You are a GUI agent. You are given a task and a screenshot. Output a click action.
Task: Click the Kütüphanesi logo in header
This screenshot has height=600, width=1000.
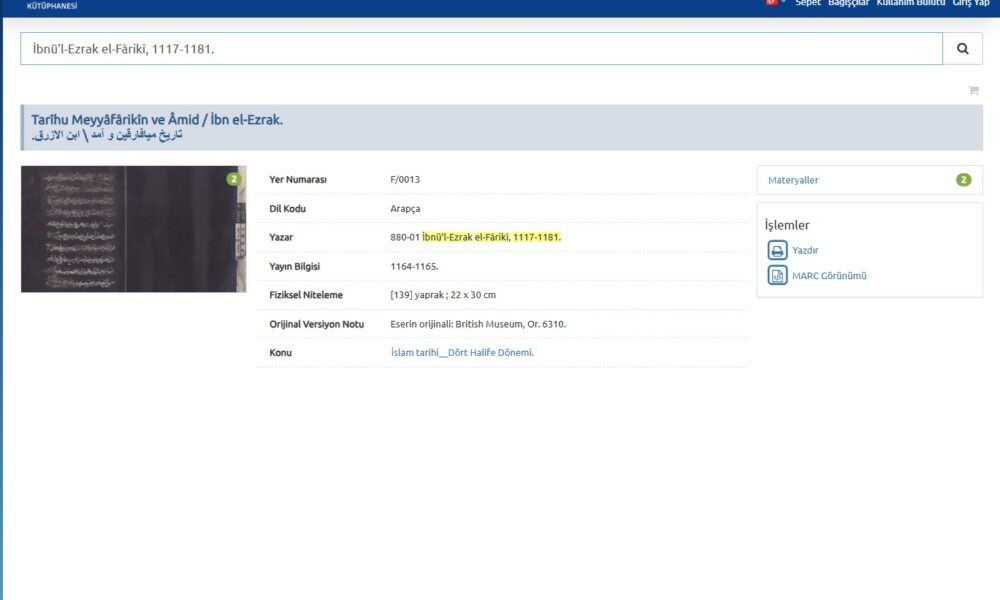tap(52, 5)
